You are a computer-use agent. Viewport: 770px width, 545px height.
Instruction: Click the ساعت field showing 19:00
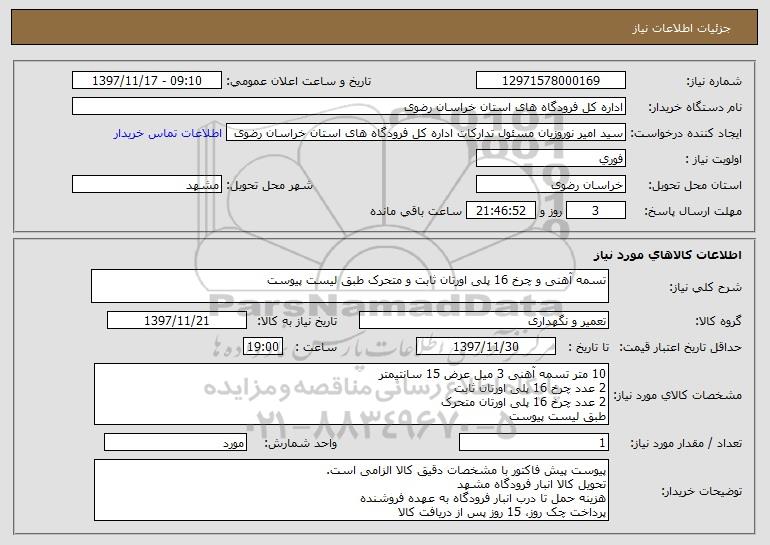pos(263,347)
